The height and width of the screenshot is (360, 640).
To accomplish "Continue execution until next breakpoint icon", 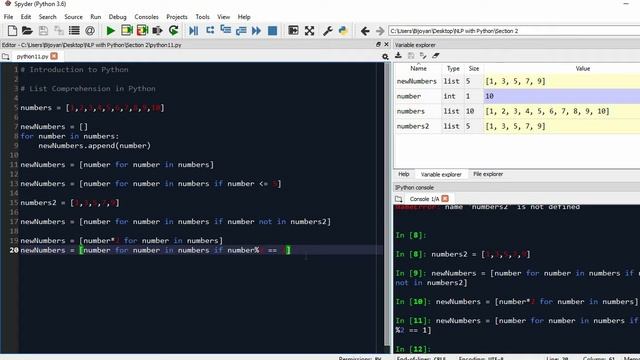I will coord(256,31).
